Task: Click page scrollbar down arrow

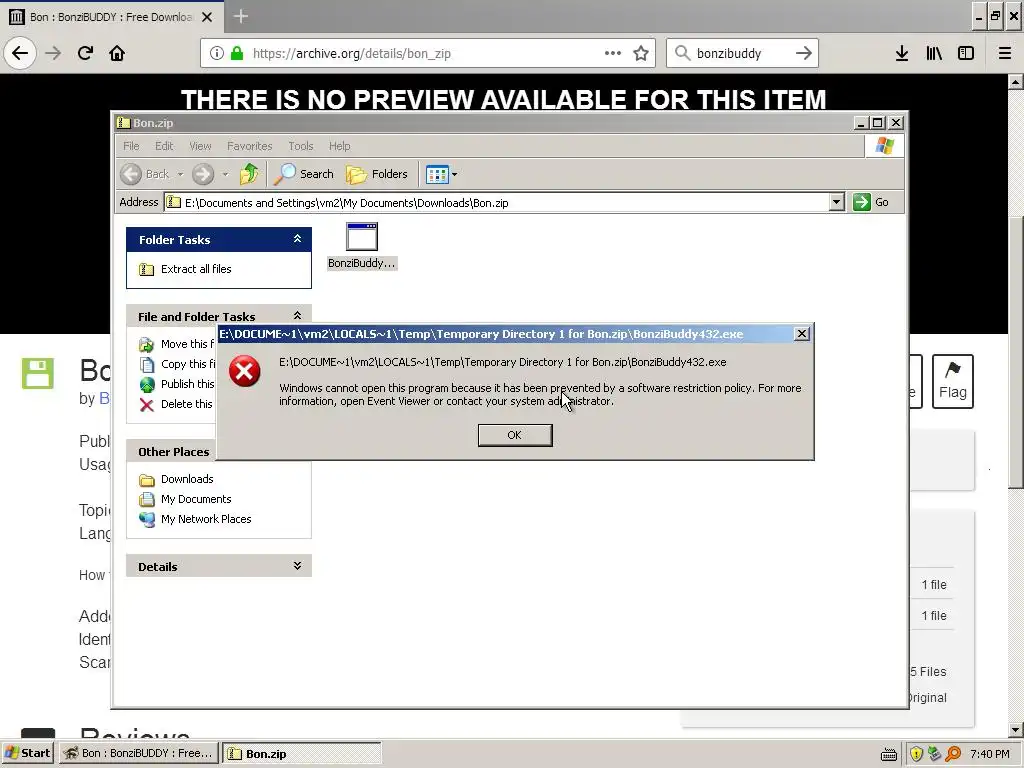Action: click(1015, 730)
